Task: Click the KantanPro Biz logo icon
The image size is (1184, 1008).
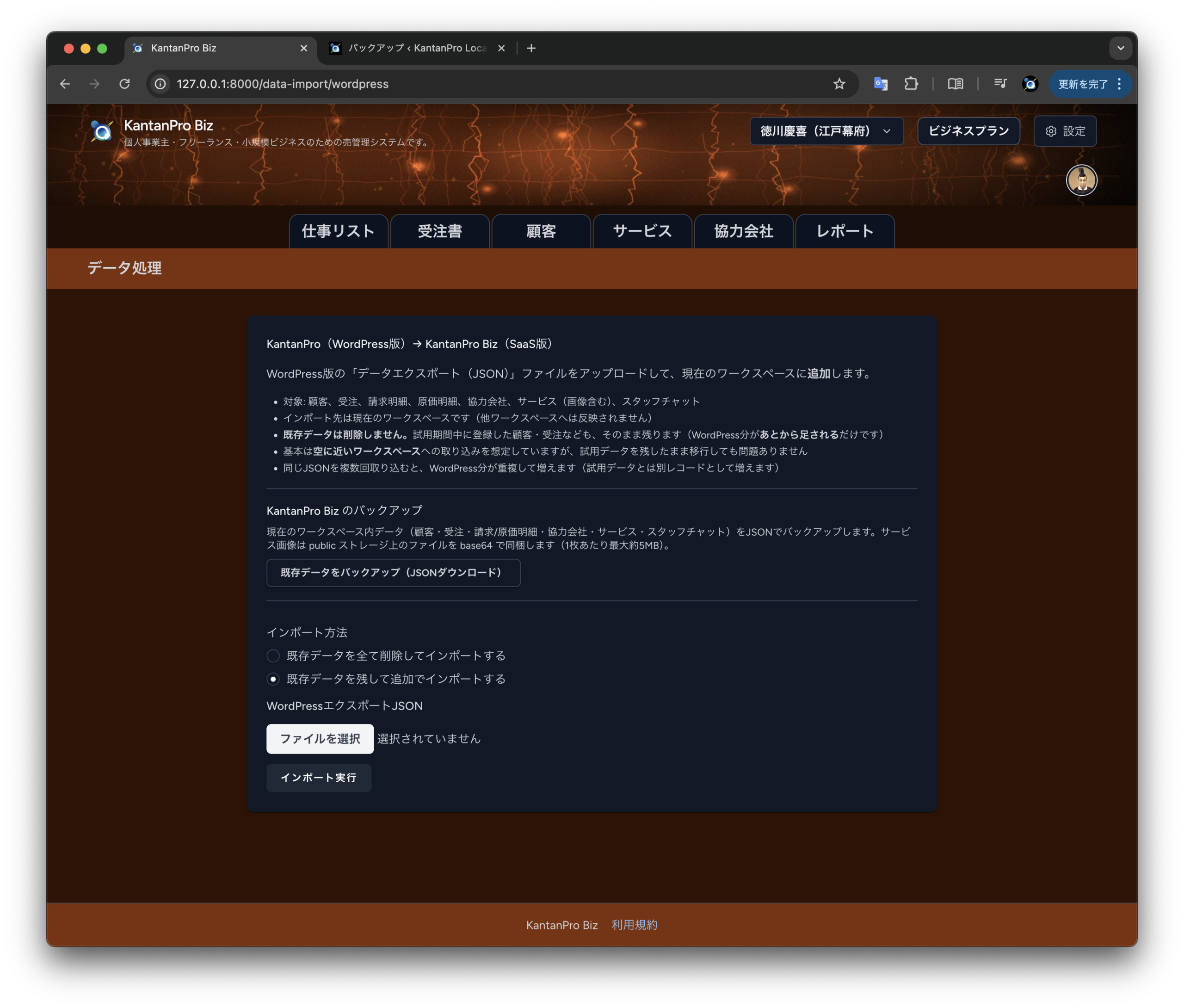Action: point(102,131)
